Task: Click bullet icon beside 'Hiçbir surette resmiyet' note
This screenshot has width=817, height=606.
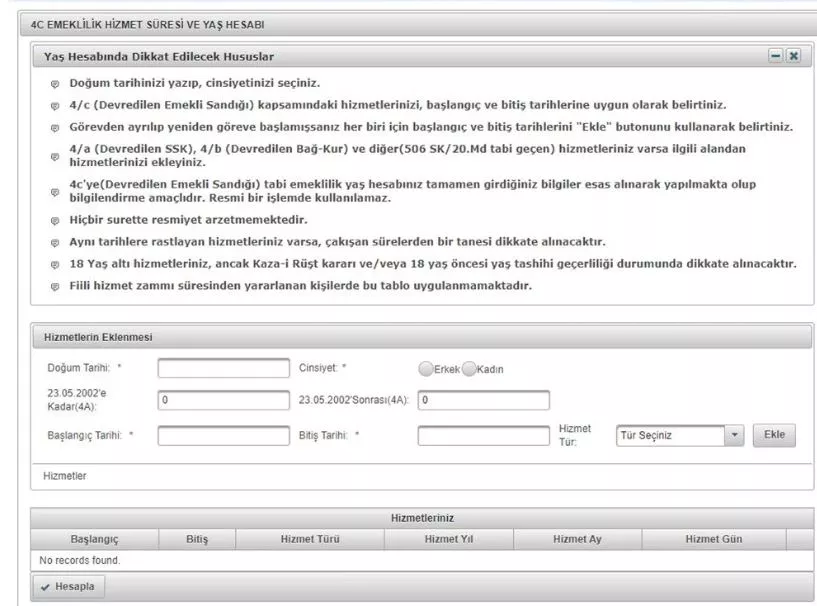Action: tap(56, 219)
